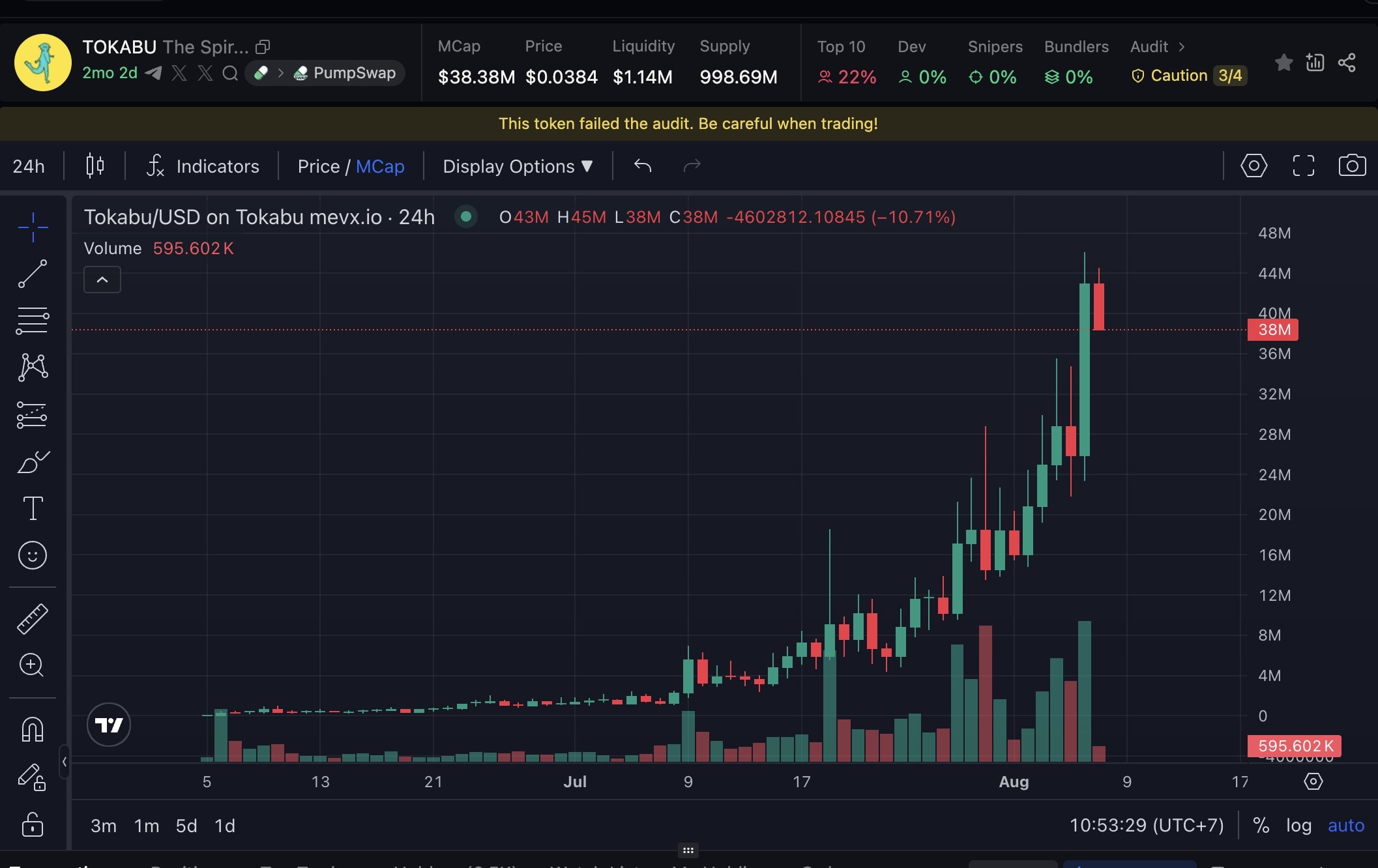Viewport: 1378px width, 868px height.
Task: Select the crosshair cursor tool
Action: click(33, 227)
